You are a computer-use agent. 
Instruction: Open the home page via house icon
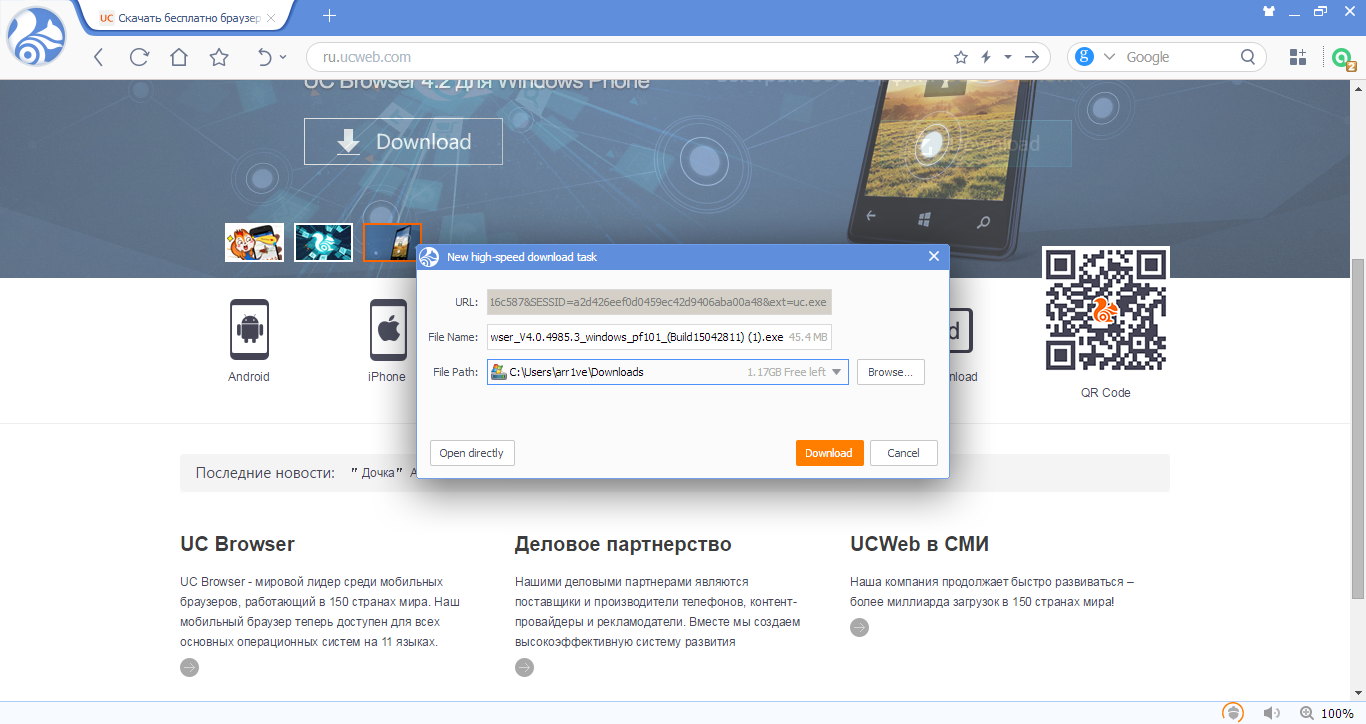click(x=179, y=57)
